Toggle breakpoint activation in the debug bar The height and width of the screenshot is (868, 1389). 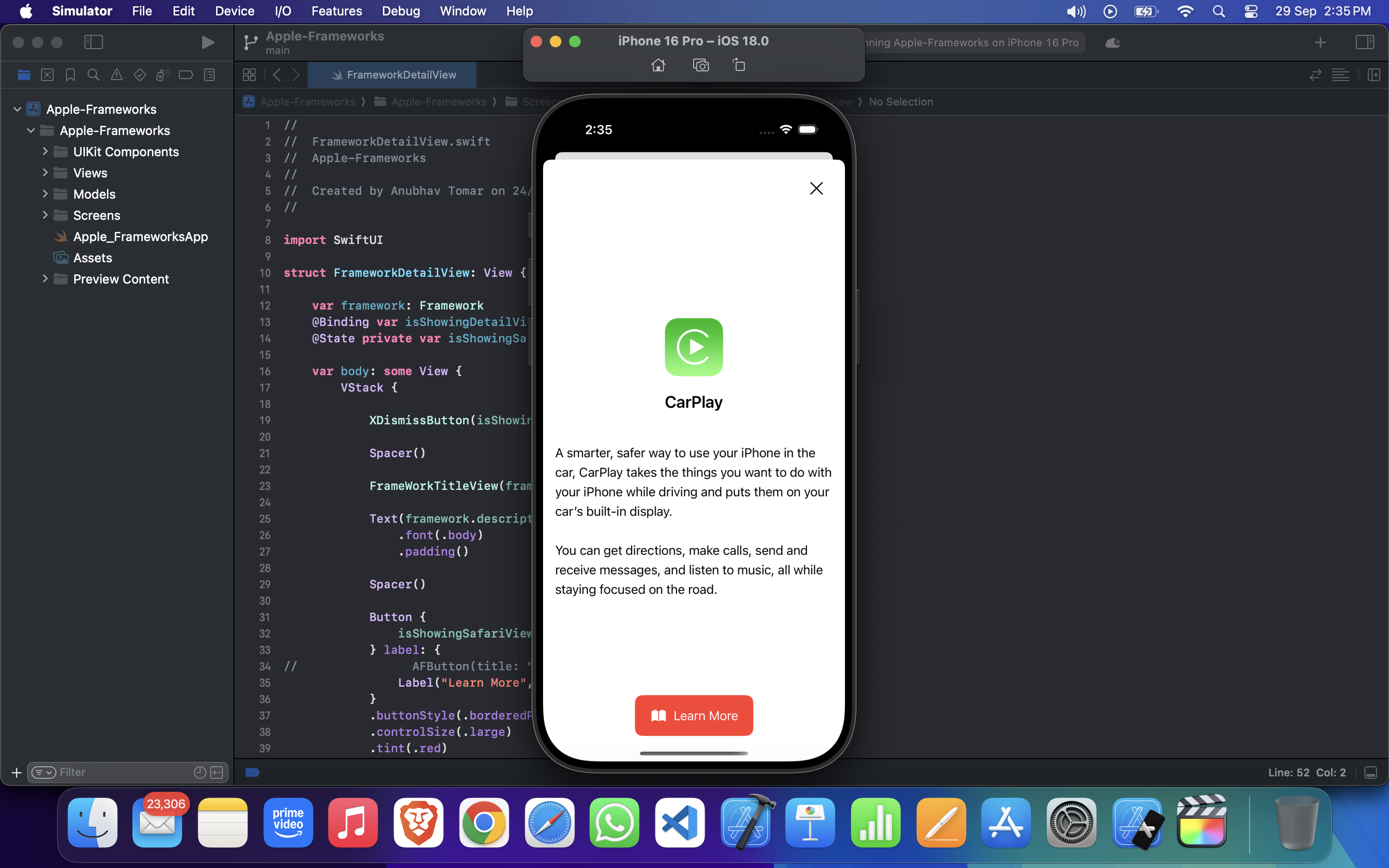pos(253,773)
